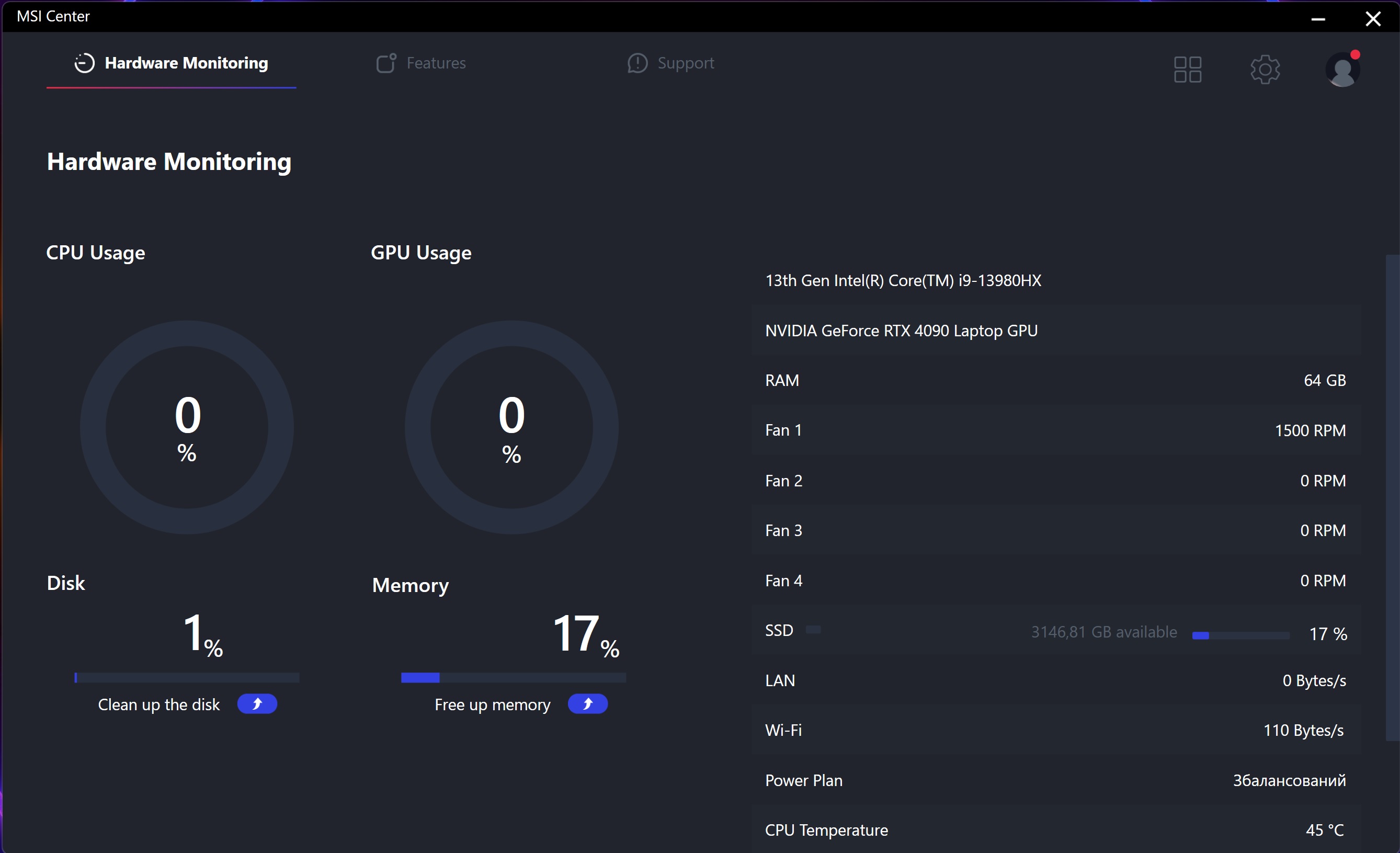This screenshot has width=1400, height=853.
Task: Open the Support tab
Action: 685,63
